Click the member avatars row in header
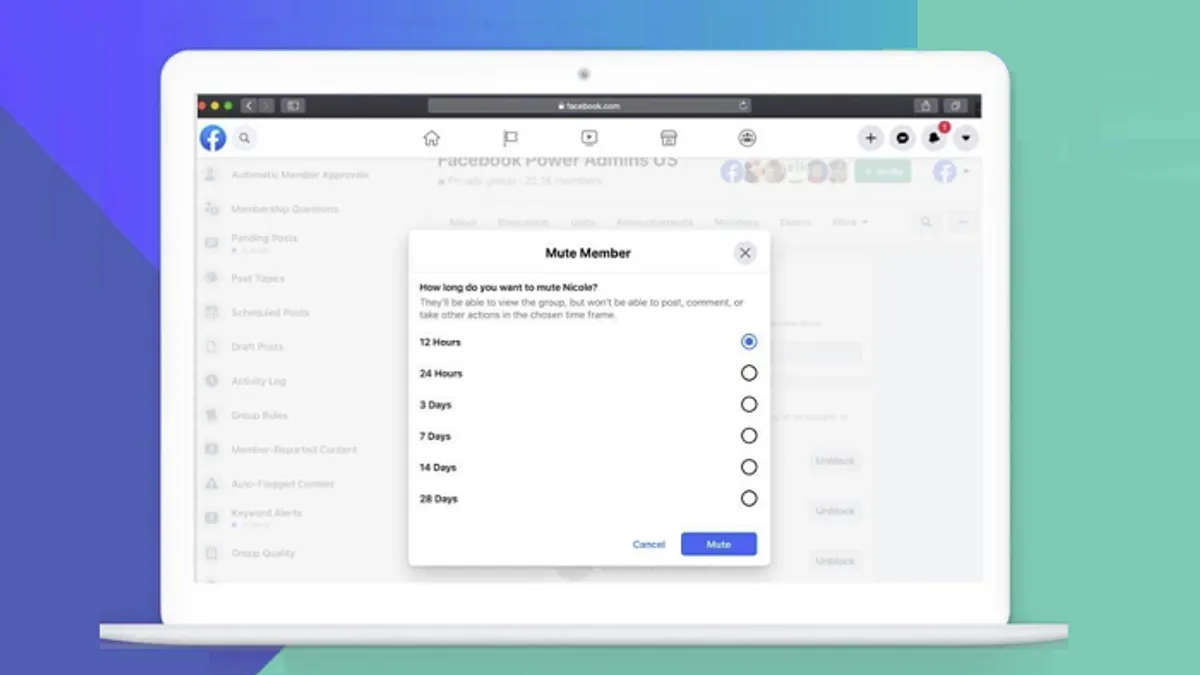The image size is (1200, 675). (x=784, y=172)
